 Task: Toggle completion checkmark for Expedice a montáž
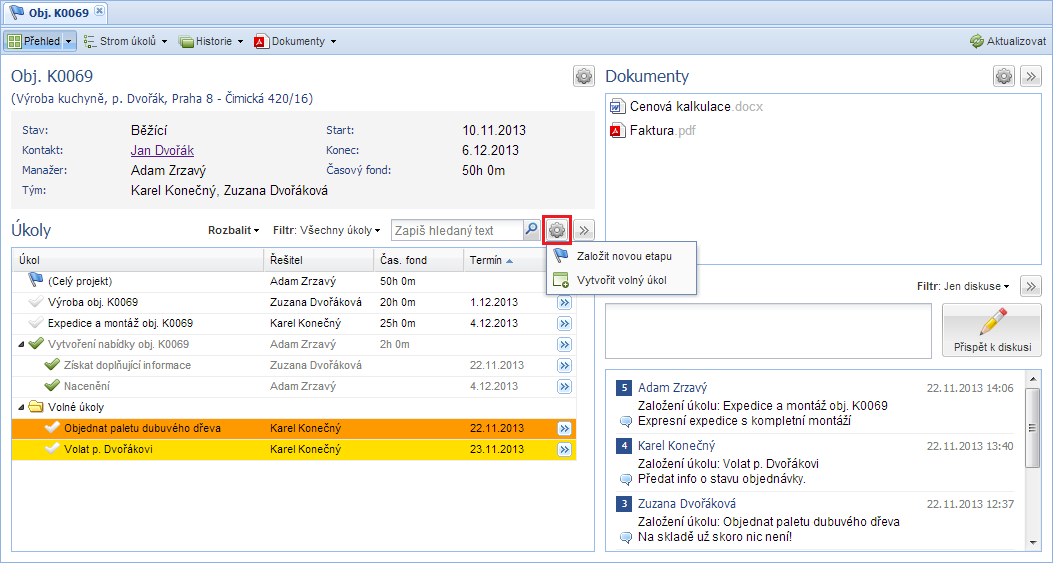(37, 323)
